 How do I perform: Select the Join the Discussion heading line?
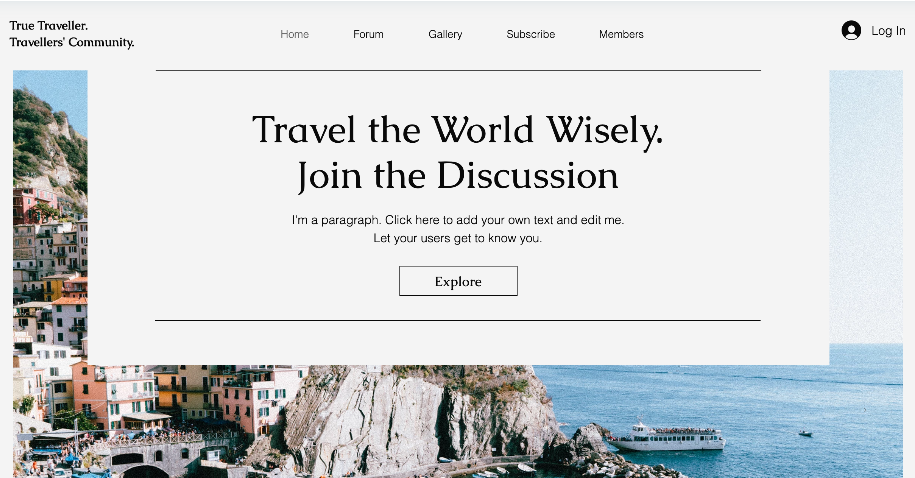pos(458,176)
